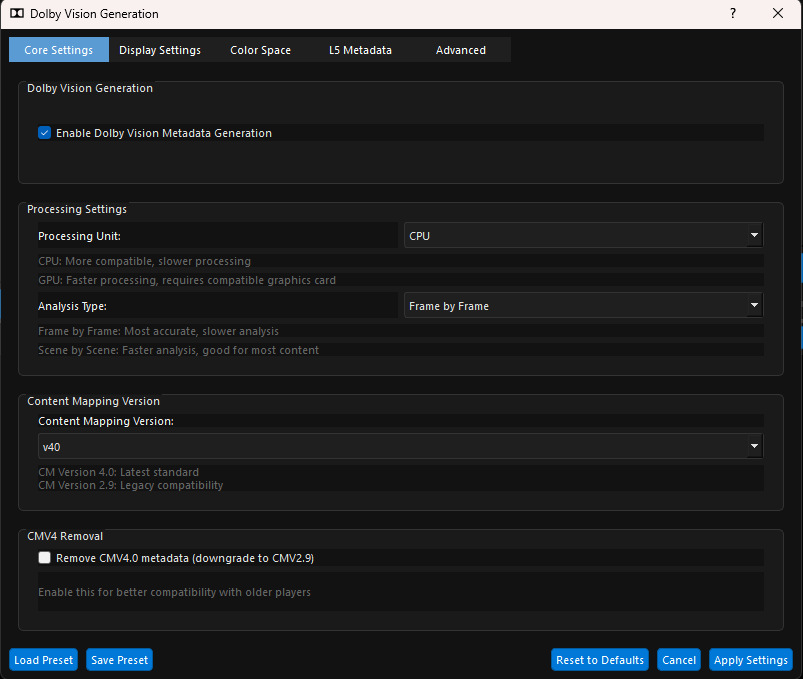Open the Processing Unit dropdown showing CPU

583,236
